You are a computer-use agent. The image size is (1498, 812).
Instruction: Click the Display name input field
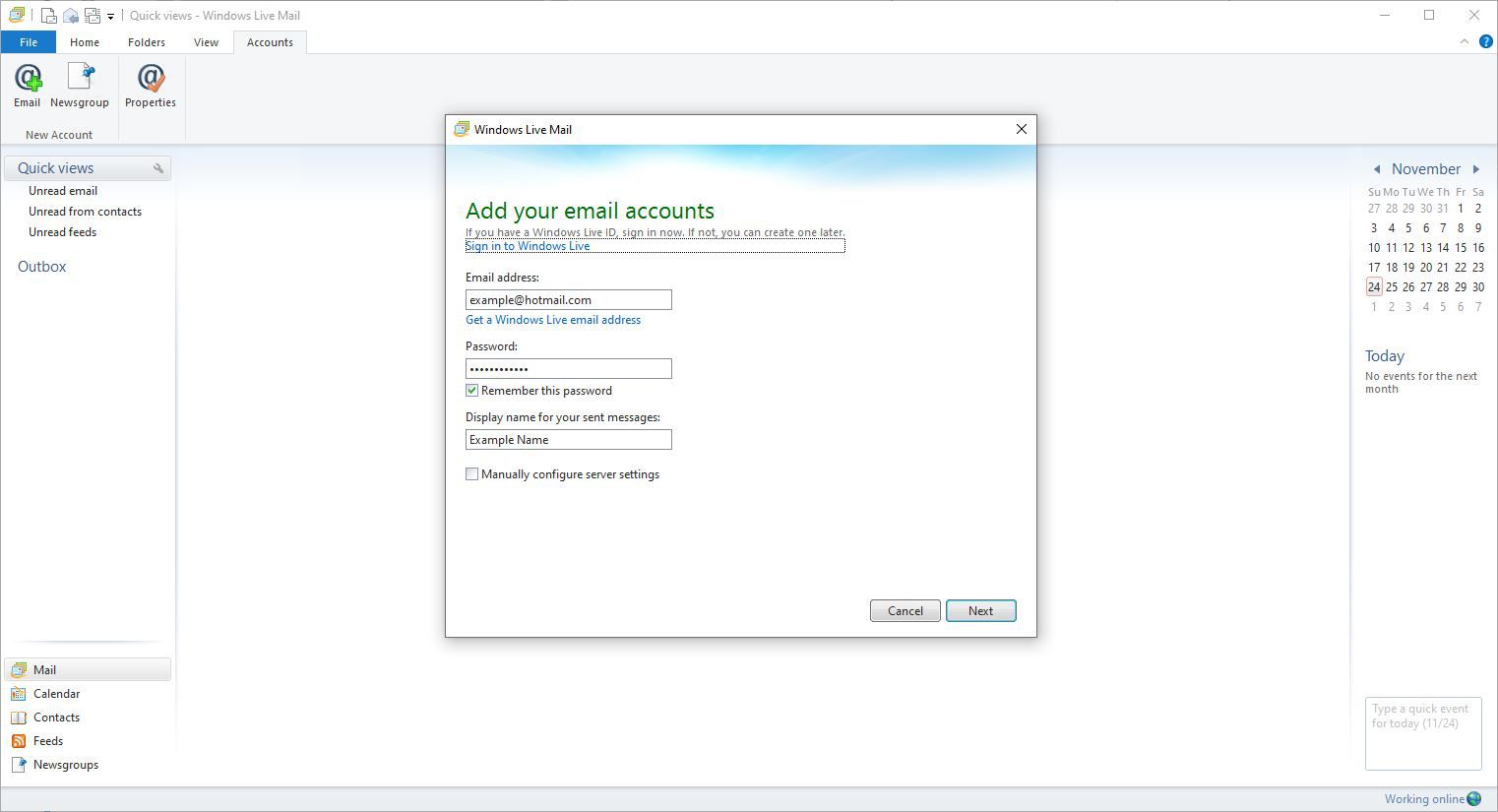[569, 440]
